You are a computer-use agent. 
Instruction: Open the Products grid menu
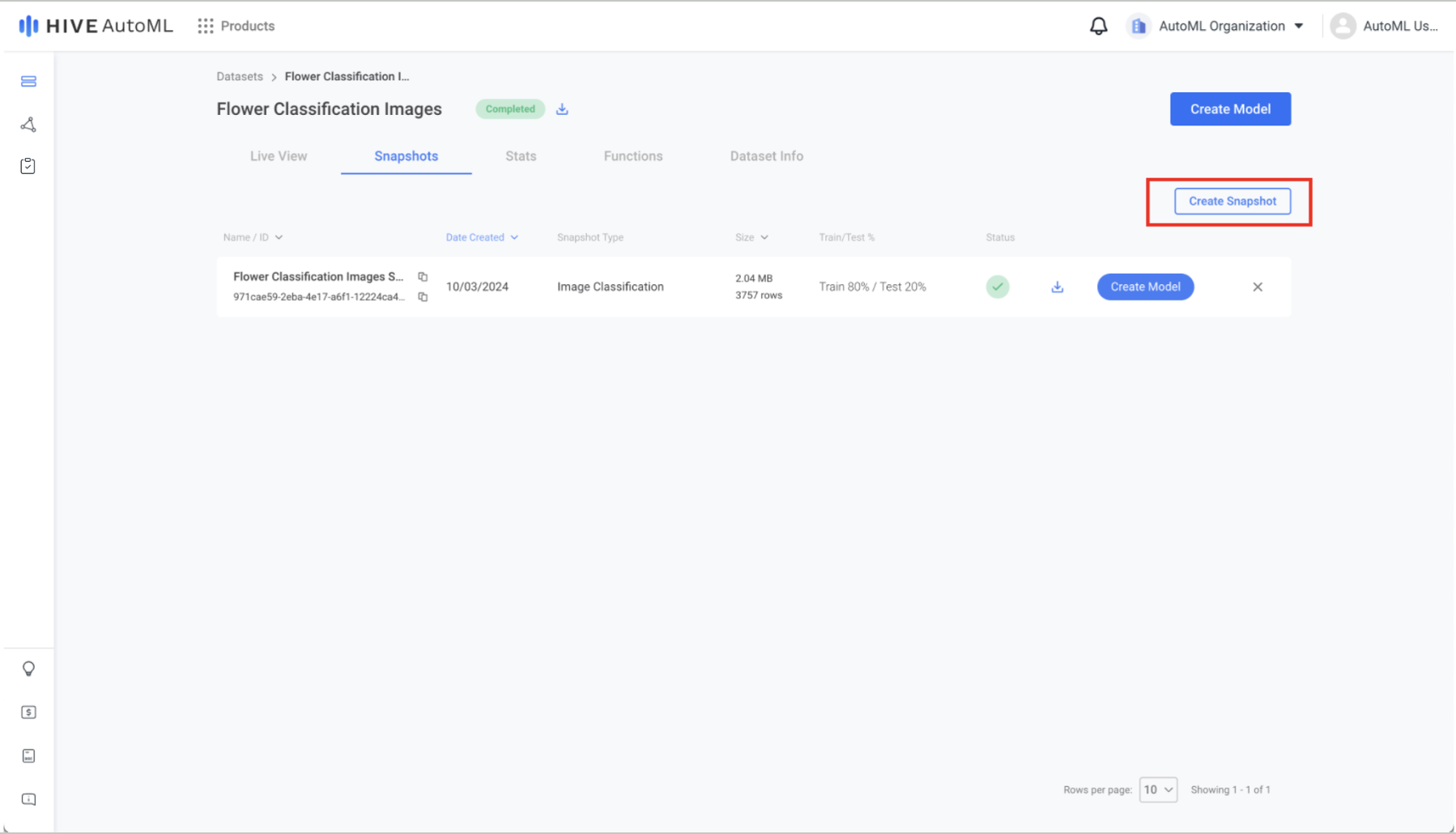tap(236, 26)
